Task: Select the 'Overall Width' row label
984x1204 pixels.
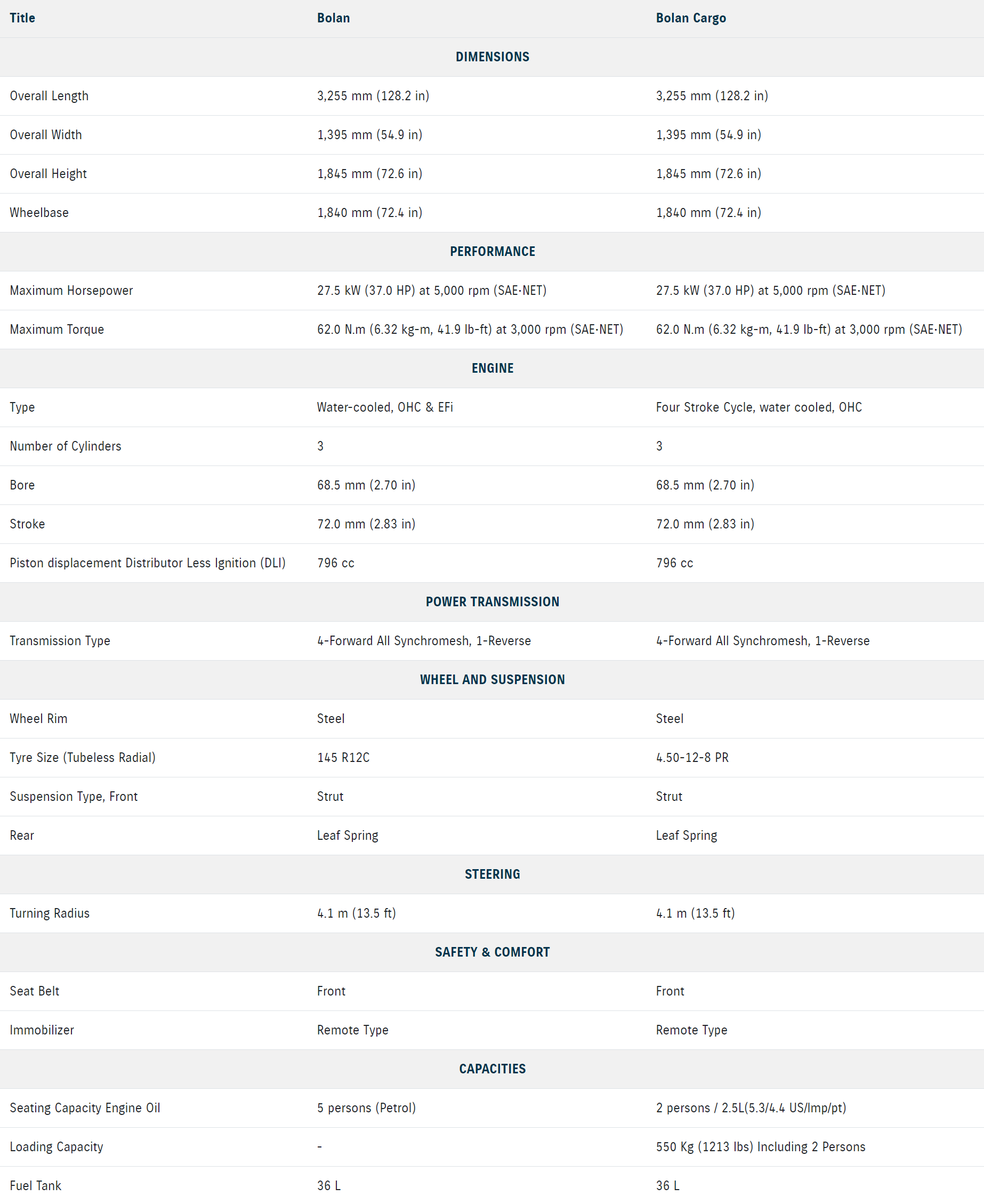Action: (x=46, y=135)
